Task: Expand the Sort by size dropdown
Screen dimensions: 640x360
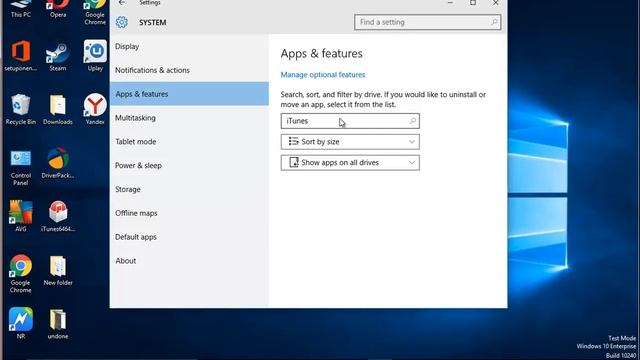Action: pyautogui.click(x=350, y=142)
